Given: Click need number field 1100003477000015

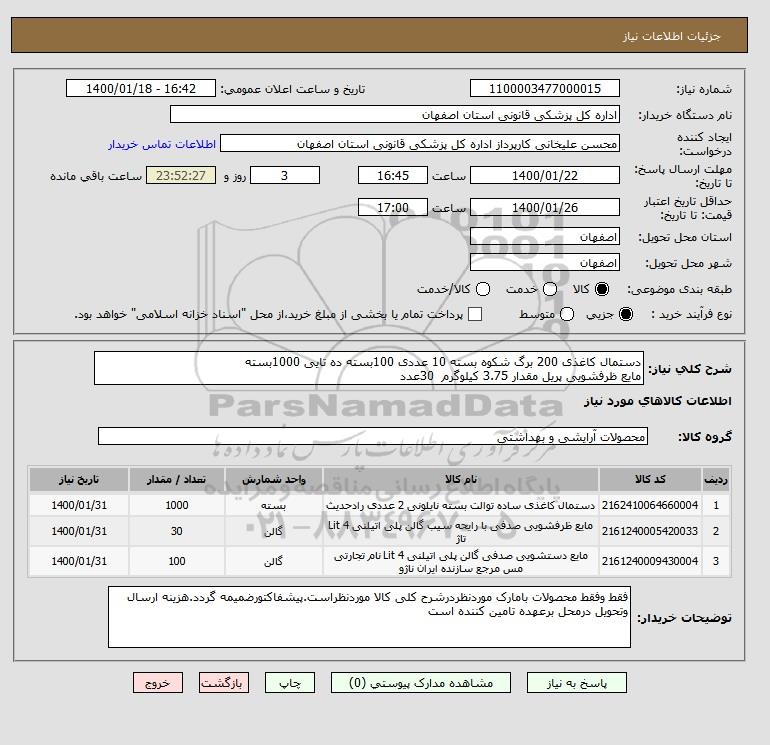Looking at the screenshot, I should click(x=545, y=88).
